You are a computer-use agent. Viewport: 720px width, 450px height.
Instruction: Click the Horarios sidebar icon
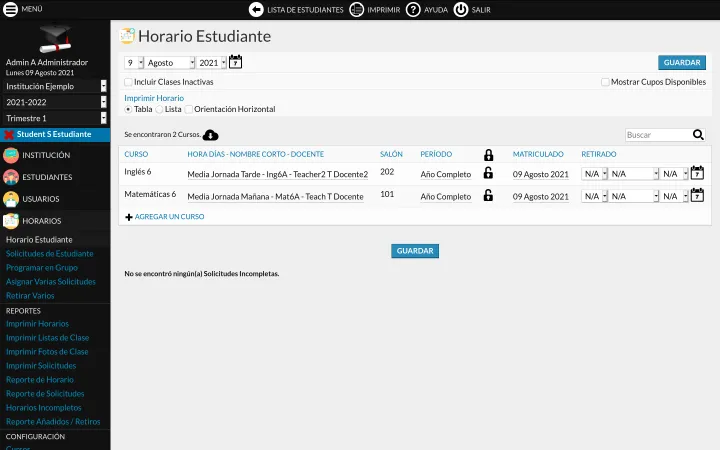click(11, 221)
